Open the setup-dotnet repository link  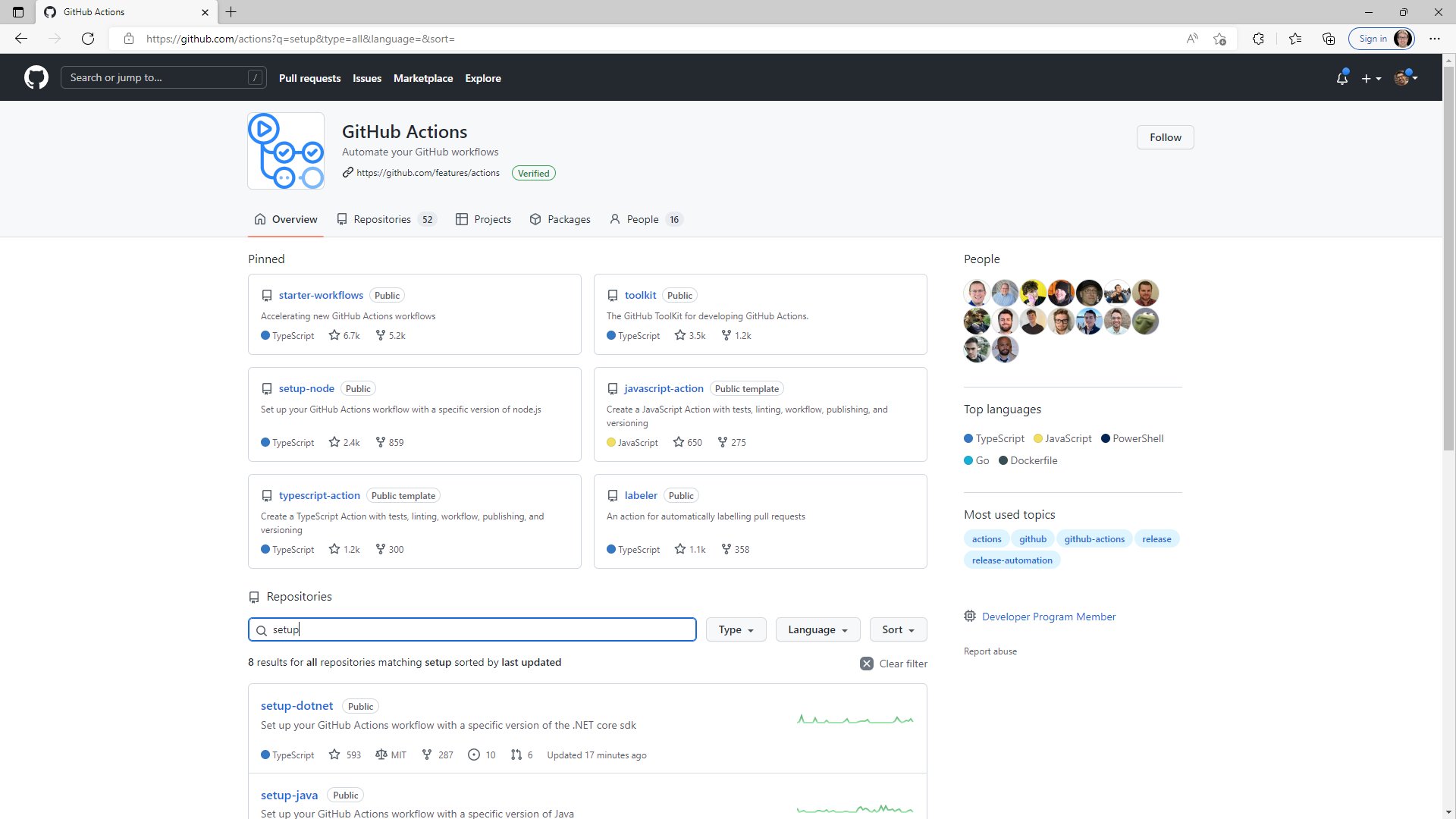(297, 705)
